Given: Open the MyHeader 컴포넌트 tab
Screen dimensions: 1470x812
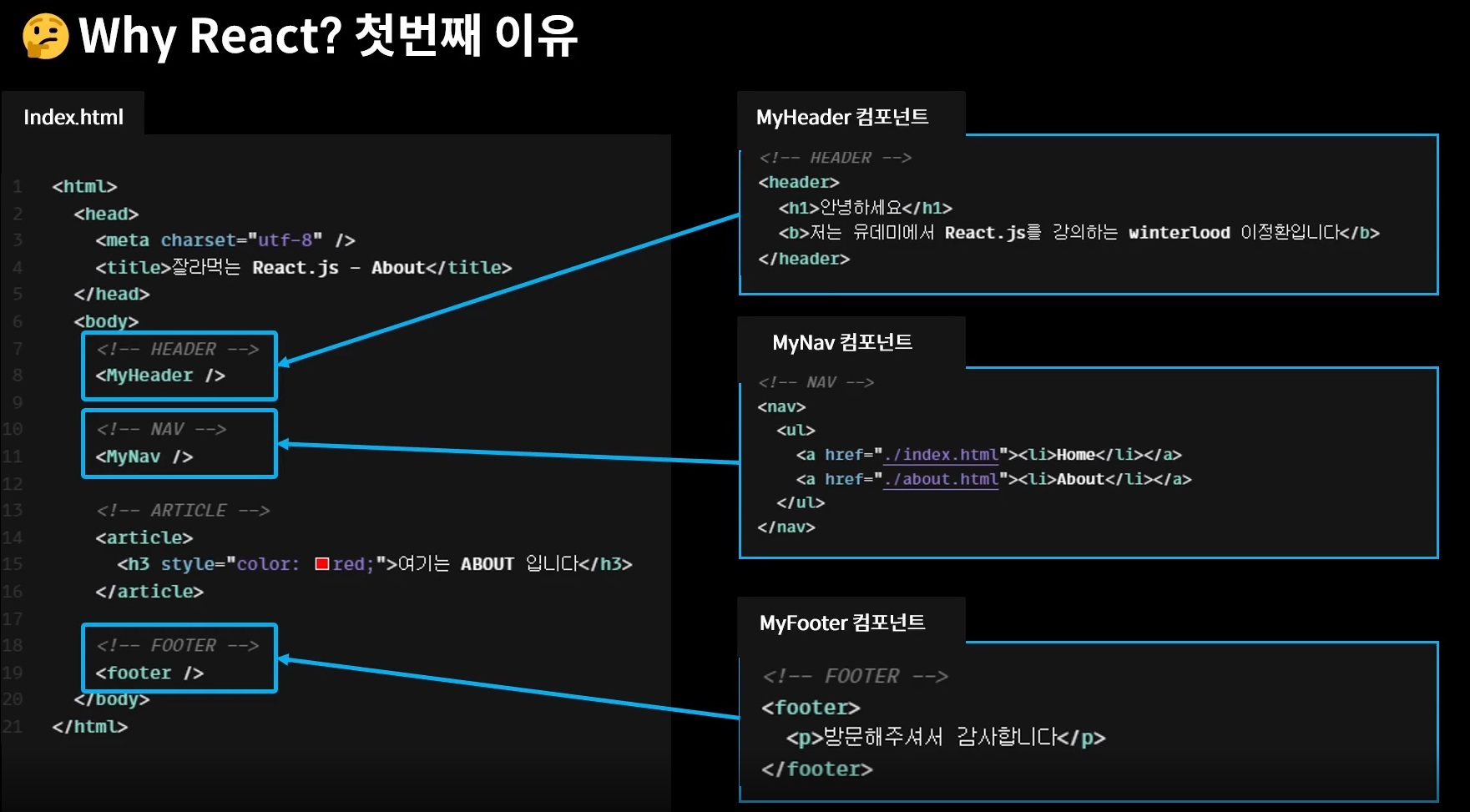Looking at the screenshot, I should pos(851,116).
